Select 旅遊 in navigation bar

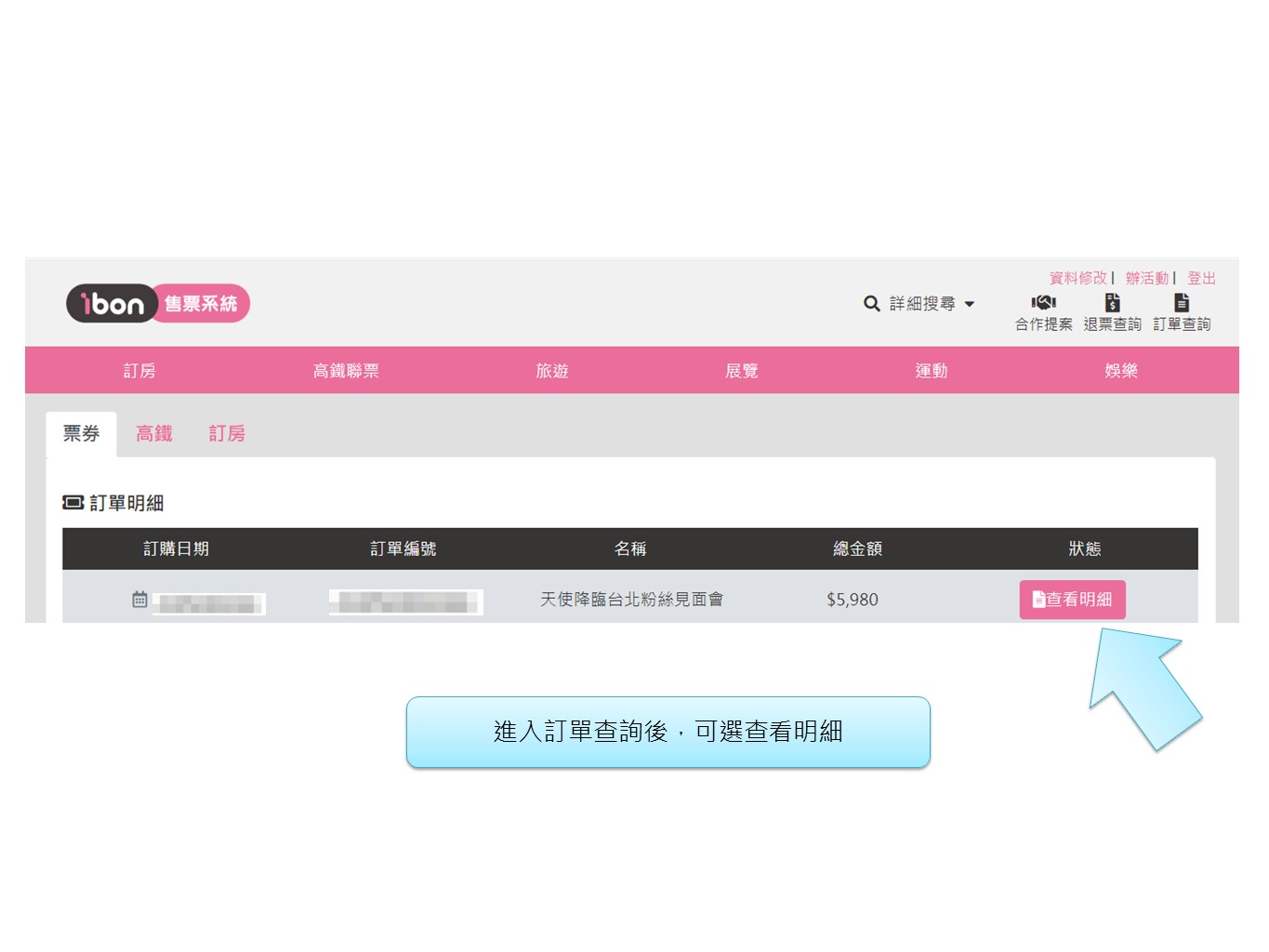click(x=552, y=371)
